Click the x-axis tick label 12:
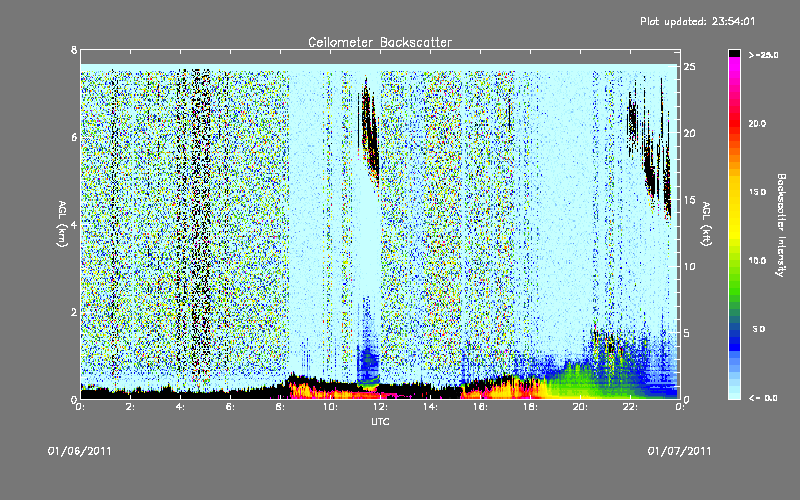Image resolution: width=800 pixels, height=500 pixels. click(380, 407)
